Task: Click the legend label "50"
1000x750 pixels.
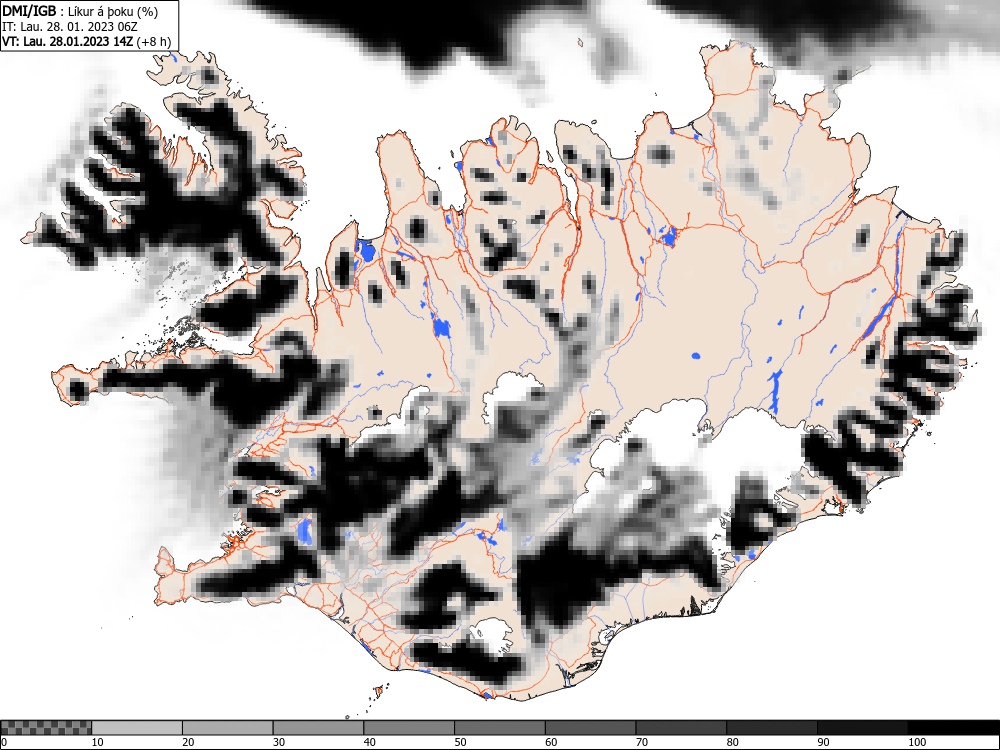Action: tap(460, 742)
